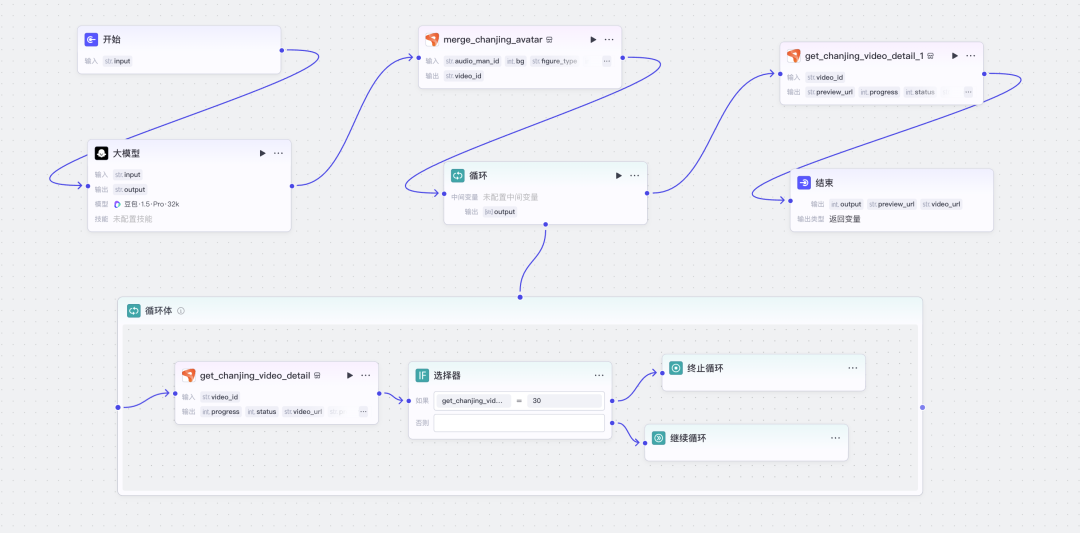Click the merge_chanjing_avatar plugin icon
The height and width of the screenshot is (533, 1080).
432,39
